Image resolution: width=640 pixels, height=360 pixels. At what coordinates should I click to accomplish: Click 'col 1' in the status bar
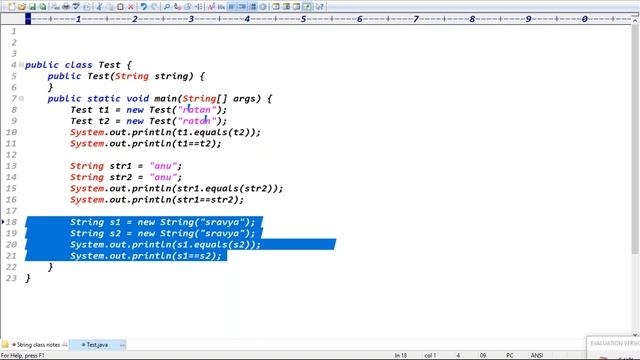coord(430,356)
